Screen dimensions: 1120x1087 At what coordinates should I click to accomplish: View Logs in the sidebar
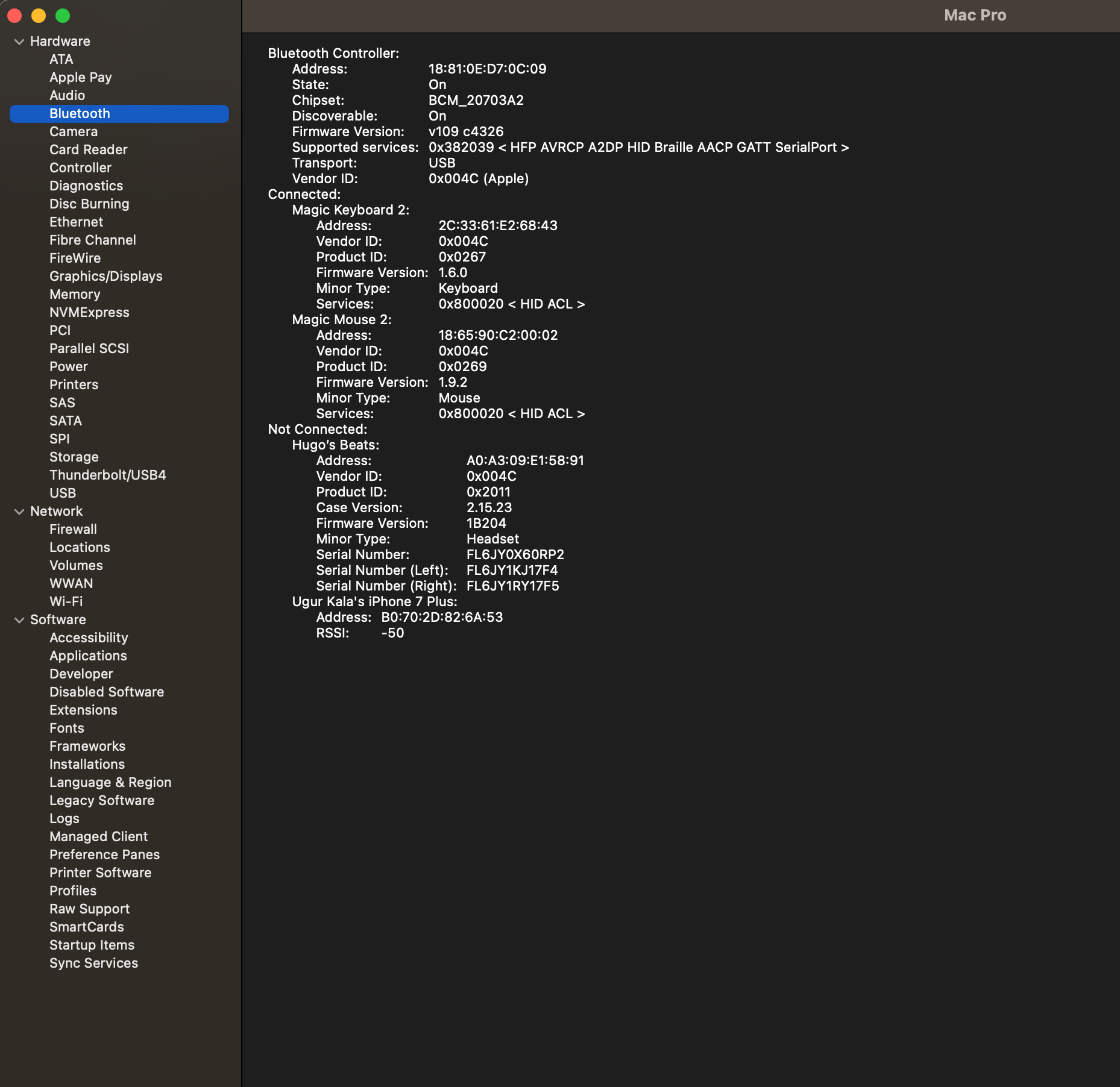coord(64,818)
